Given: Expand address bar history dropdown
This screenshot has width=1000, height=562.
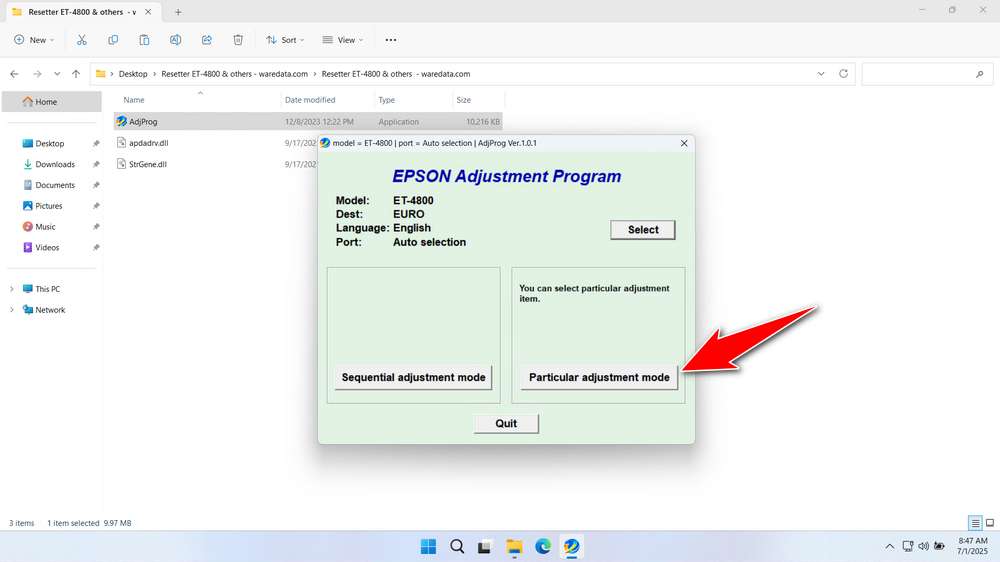Looking at the screenshot, I should coord(821,74).
